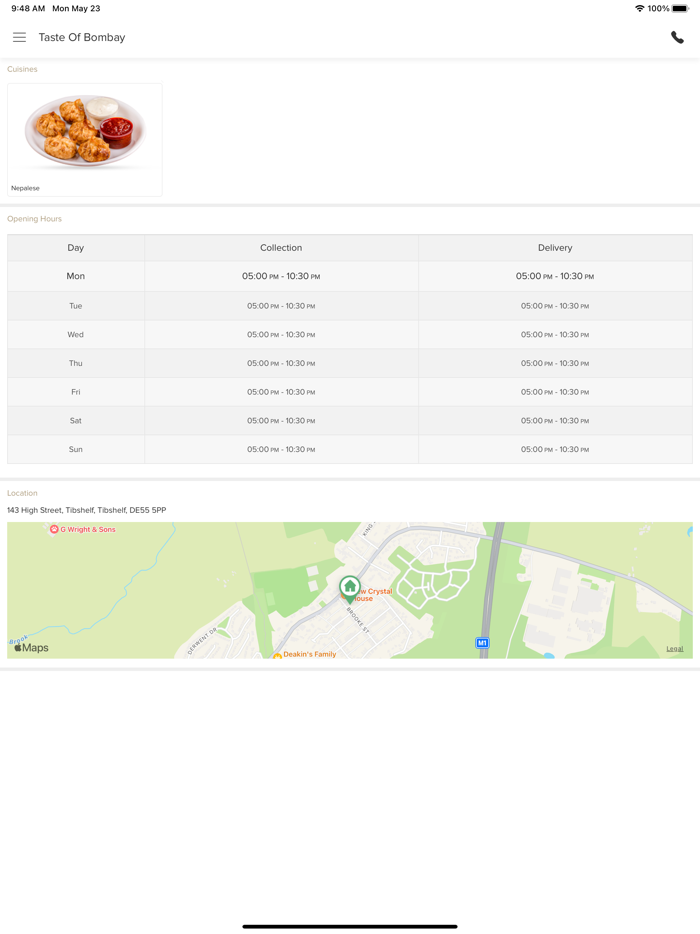This screenshot has height=934, width=700.
Task: Tap Wednesday's collection time cell
Action: point(281,335)
